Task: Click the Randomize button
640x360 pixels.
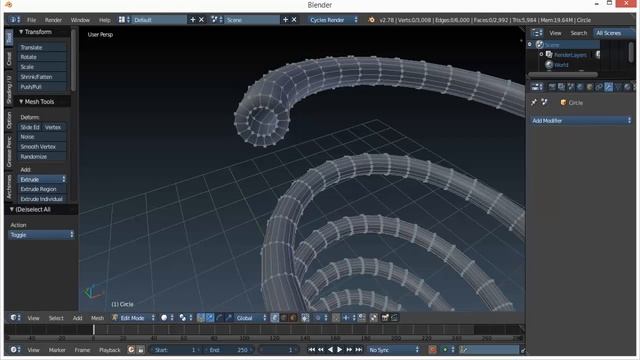Action: (x=42, y=156)
